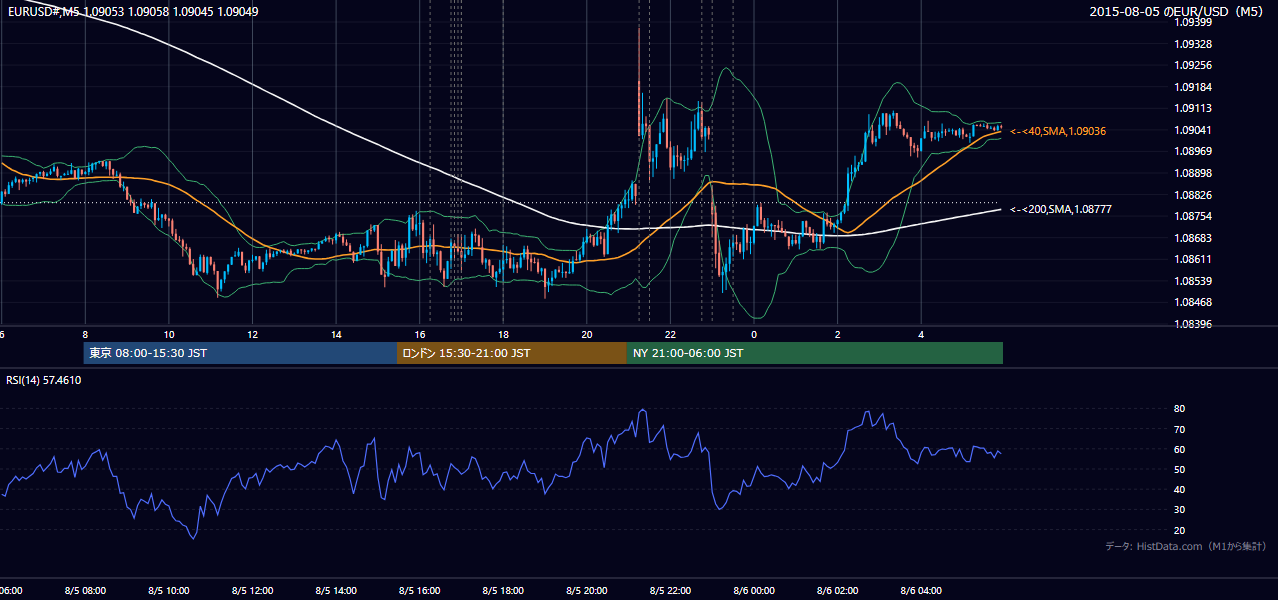Click price axis value 1.09184
This screenshot has width=1278, height=600.
(1193, 87)
